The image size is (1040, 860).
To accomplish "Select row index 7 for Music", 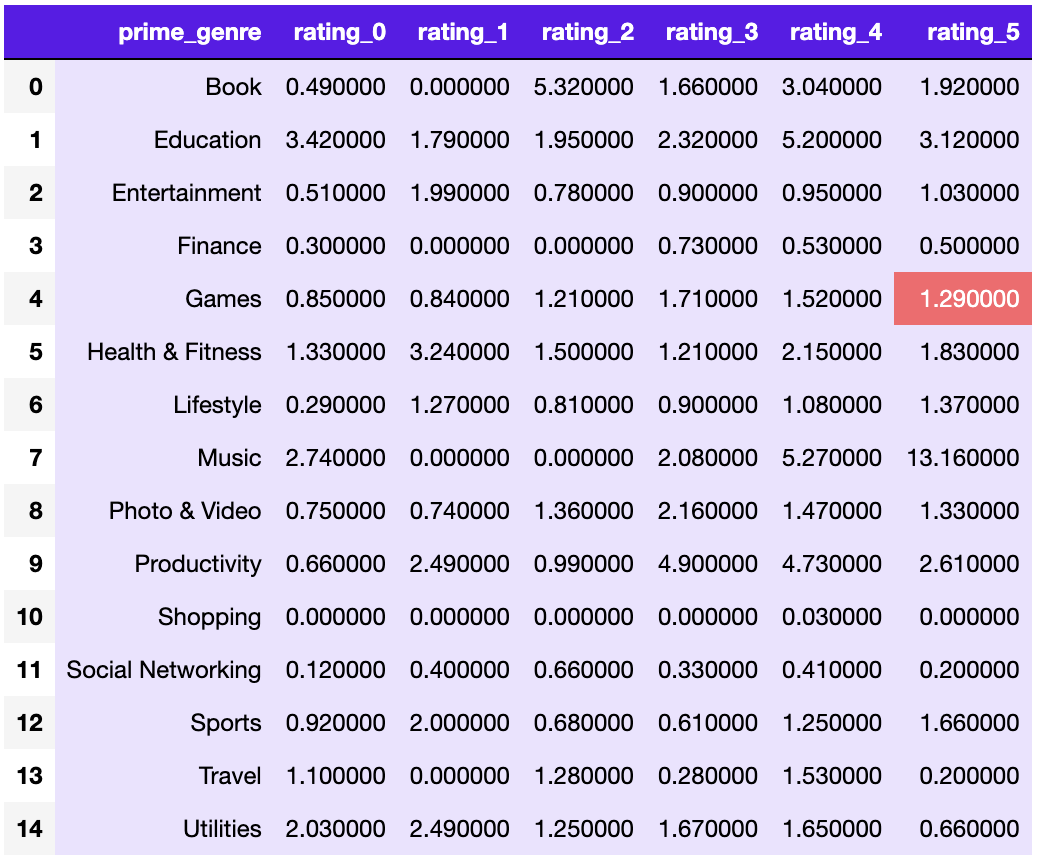I will 36,458.
